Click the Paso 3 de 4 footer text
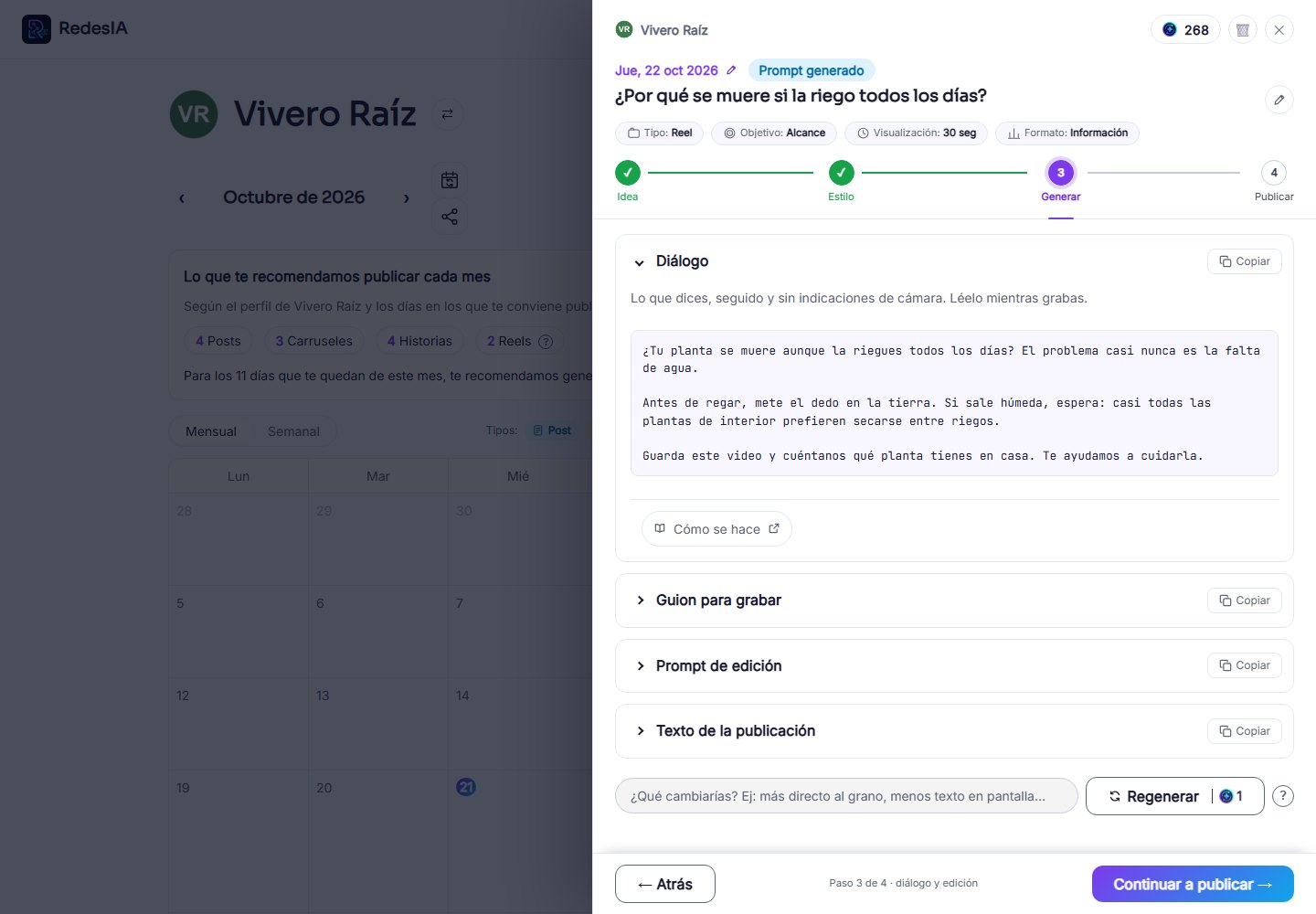The image size is (1316, 914). (903, 883)
